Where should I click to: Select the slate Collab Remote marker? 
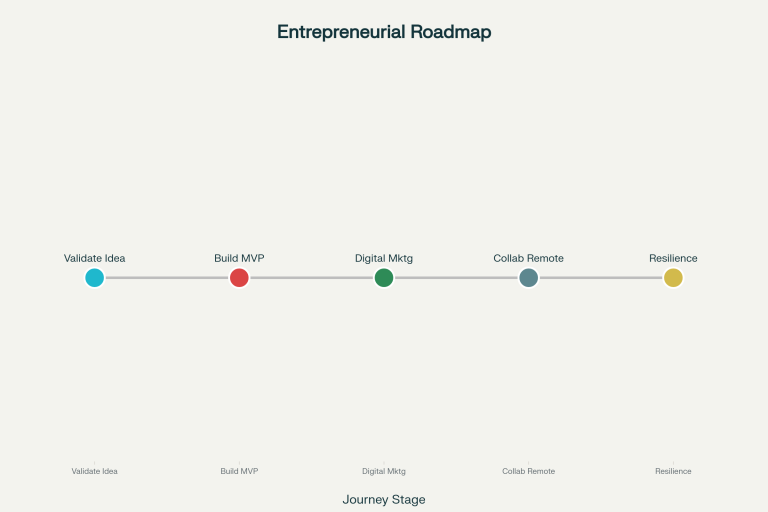528,278
